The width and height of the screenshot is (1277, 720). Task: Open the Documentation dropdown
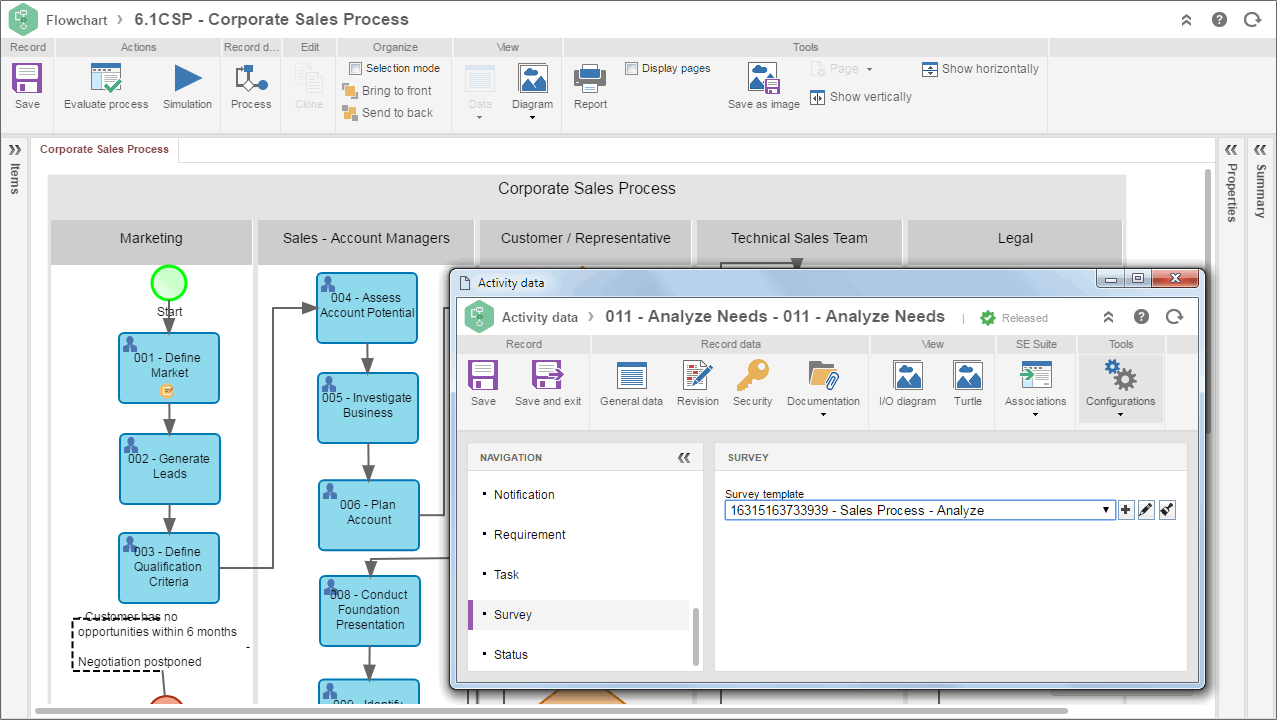tap(823, 389)
